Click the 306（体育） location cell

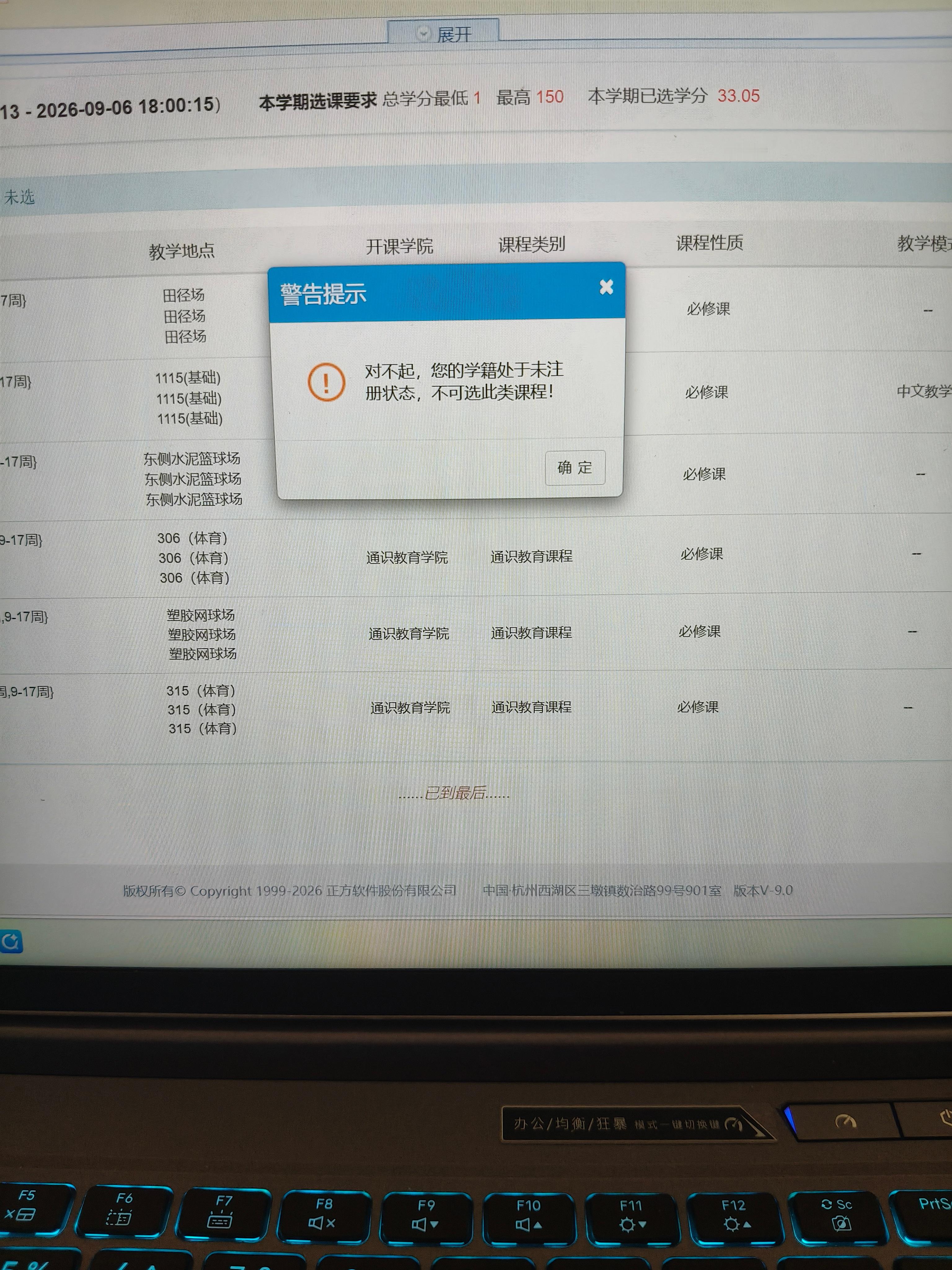coord(194,557)
